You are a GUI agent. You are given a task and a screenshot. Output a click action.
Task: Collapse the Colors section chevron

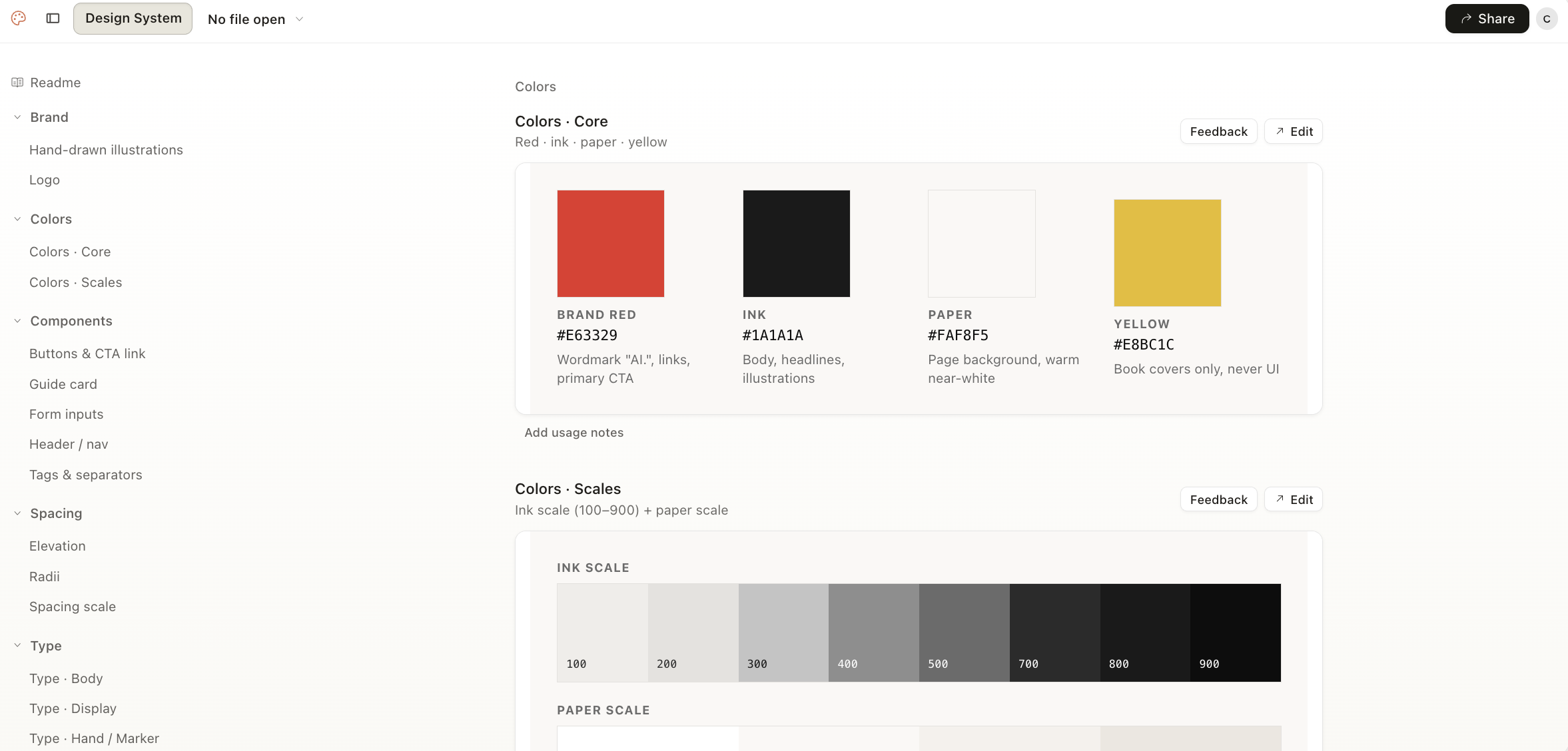click(x=17, y=219)
